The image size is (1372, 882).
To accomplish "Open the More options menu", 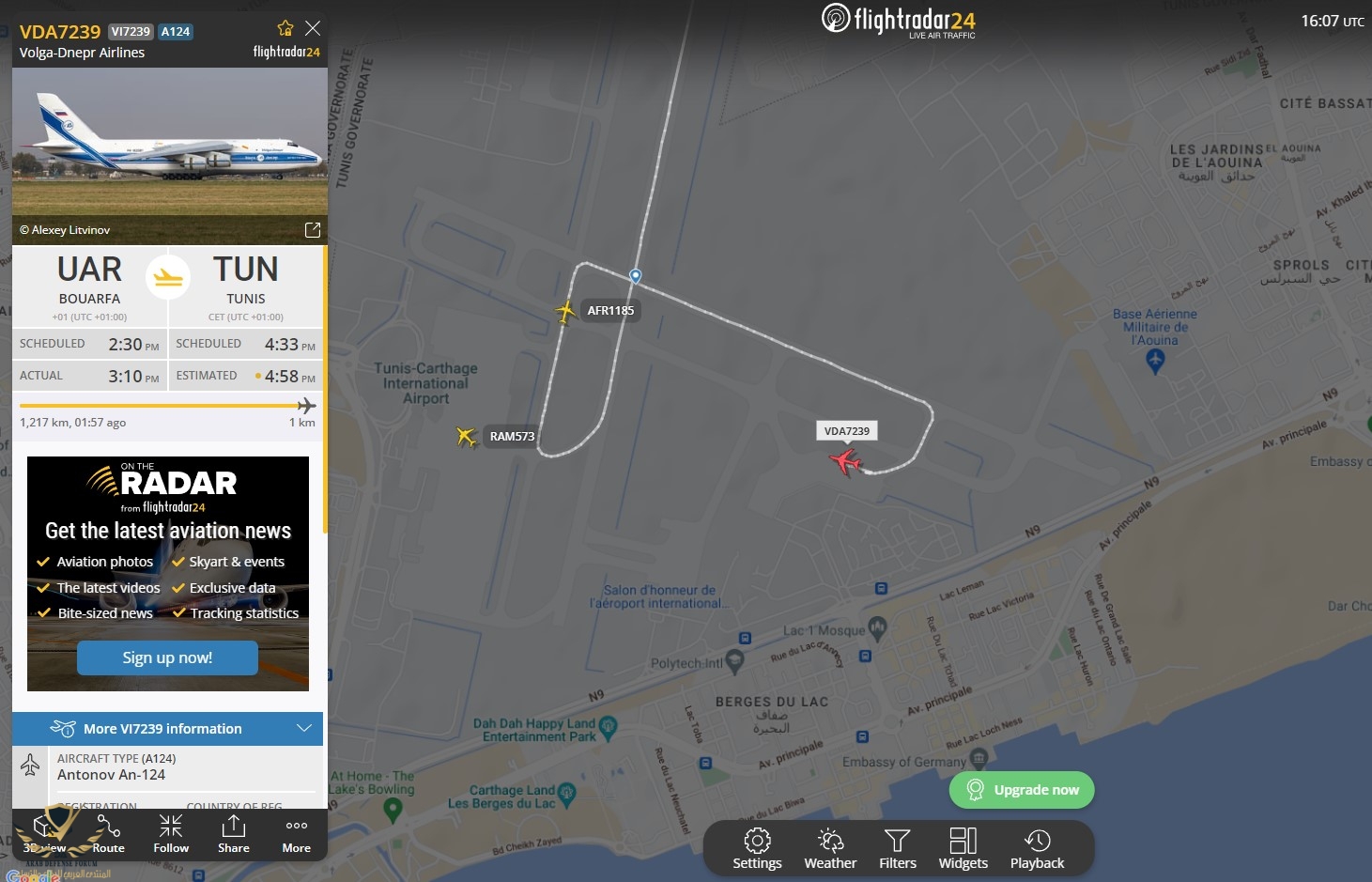I will point(297,834).
